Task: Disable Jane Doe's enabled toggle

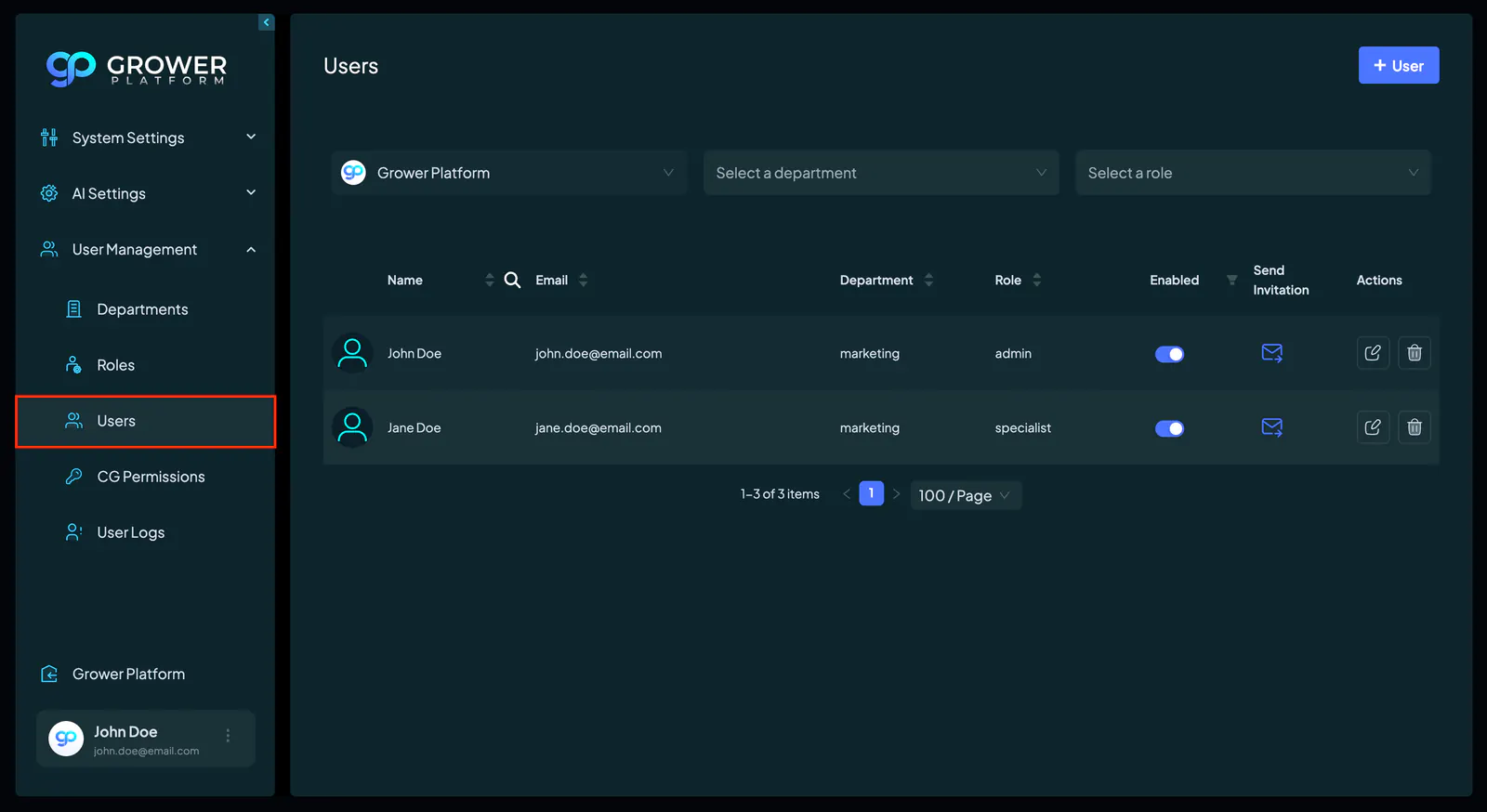Action: (x=1169, y=428)
